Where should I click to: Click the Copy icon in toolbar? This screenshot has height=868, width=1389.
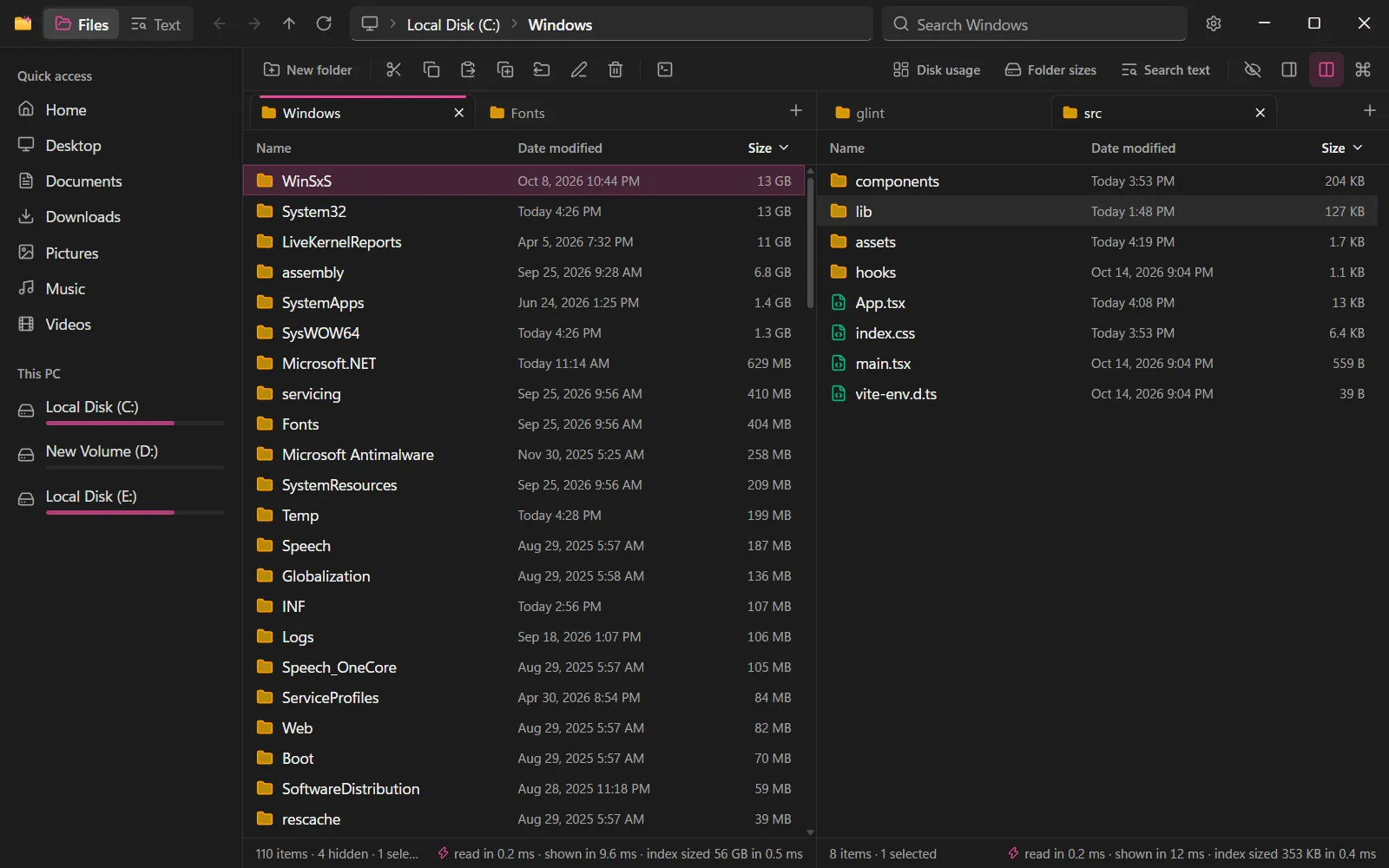click(431, 69)
